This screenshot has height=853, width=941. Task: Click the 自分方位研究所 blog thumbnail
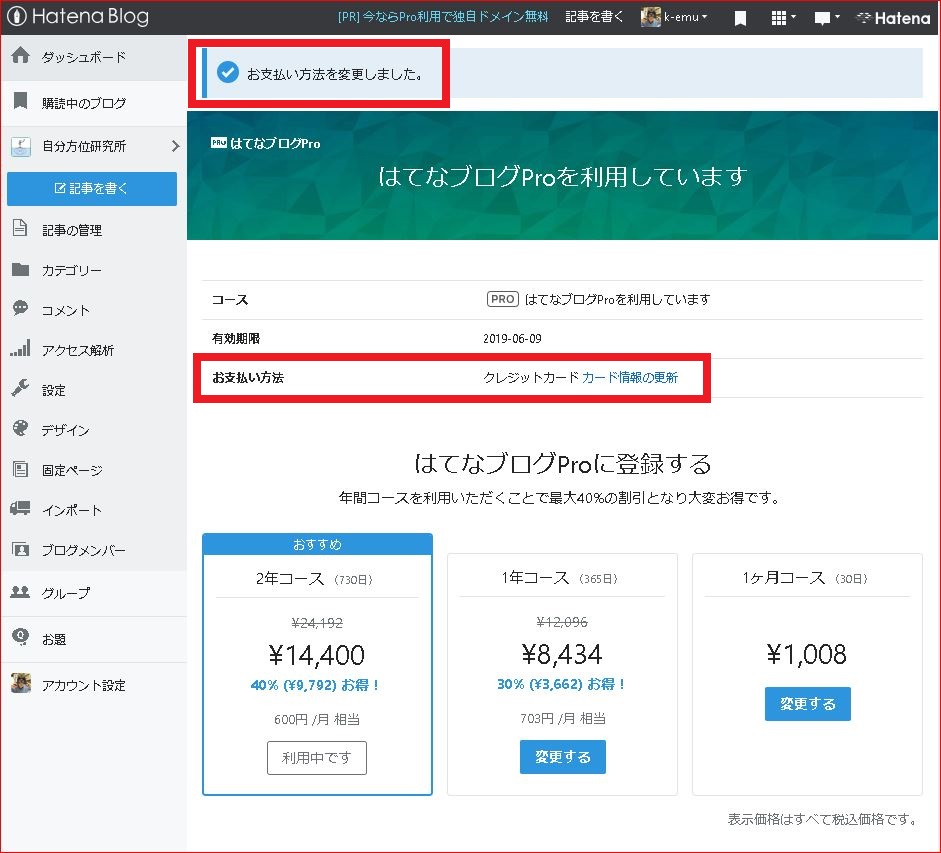(21, 146)
